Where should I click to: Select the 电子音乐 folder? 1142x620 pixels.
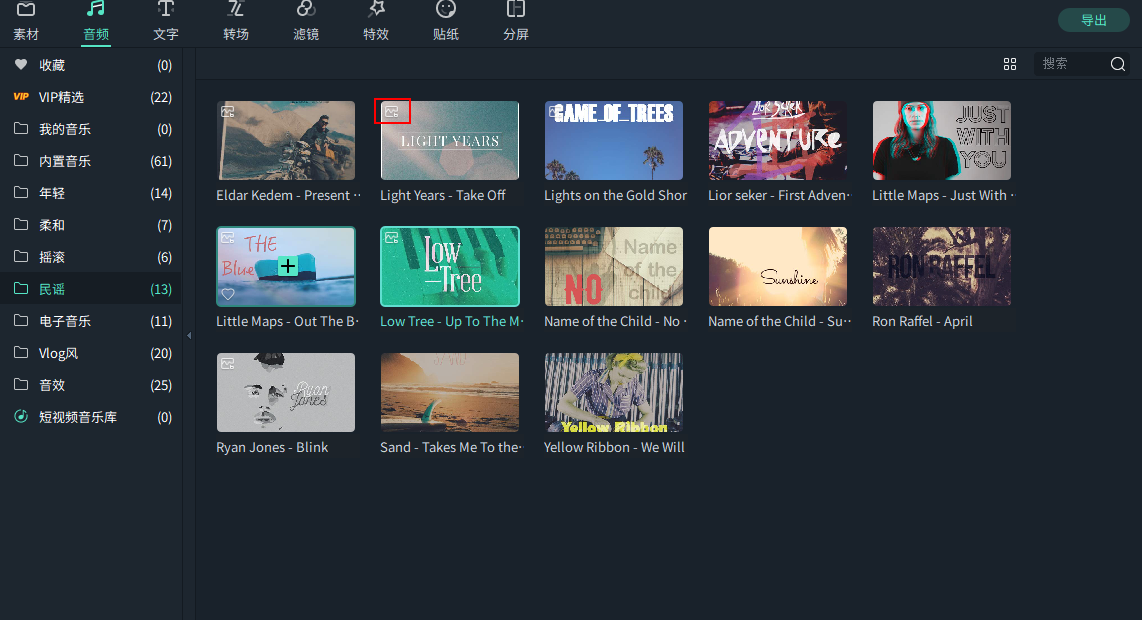click(x=91, y=321)
